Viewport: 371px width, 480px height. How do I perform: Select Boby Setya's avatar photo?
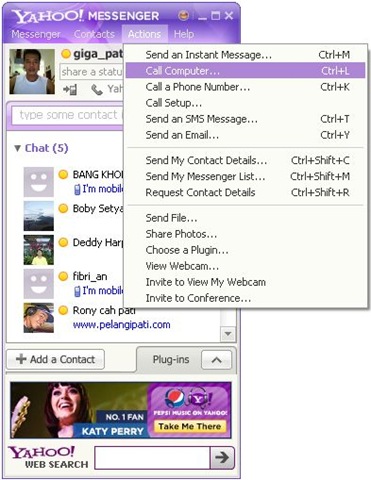click(38, 216)
